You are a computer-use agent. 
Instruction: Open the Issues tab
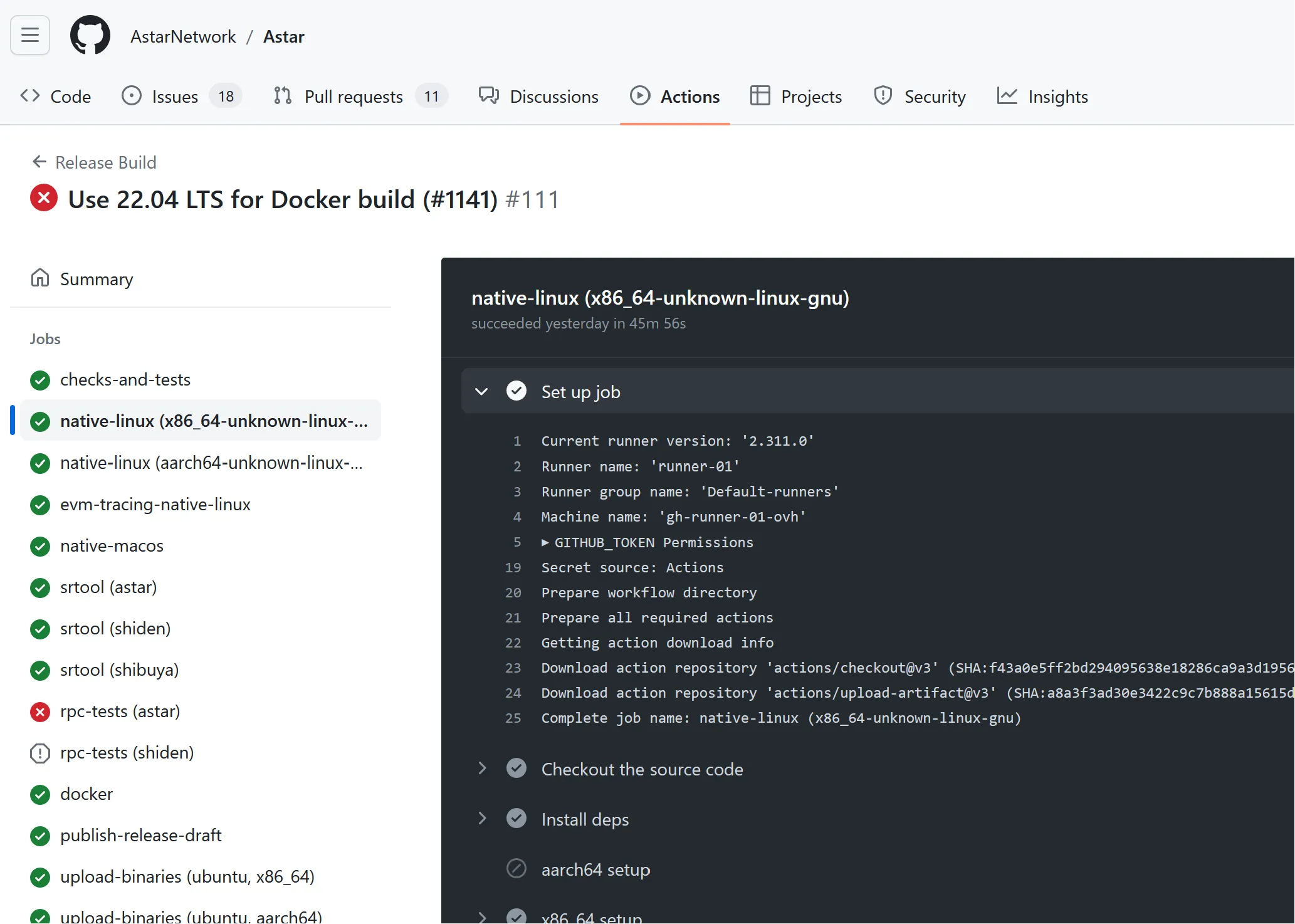174,97
